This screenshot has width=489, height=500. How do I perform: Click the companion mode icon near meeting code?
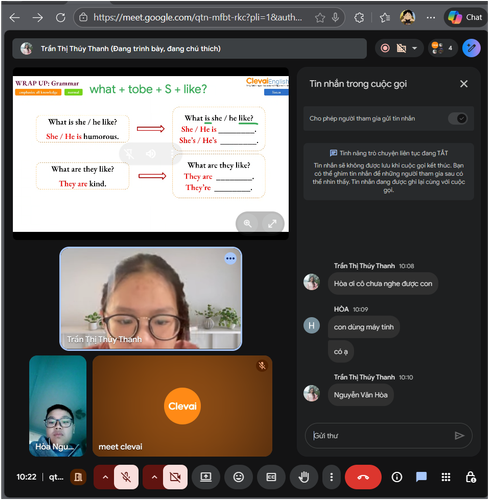click(x=78, y=477)
